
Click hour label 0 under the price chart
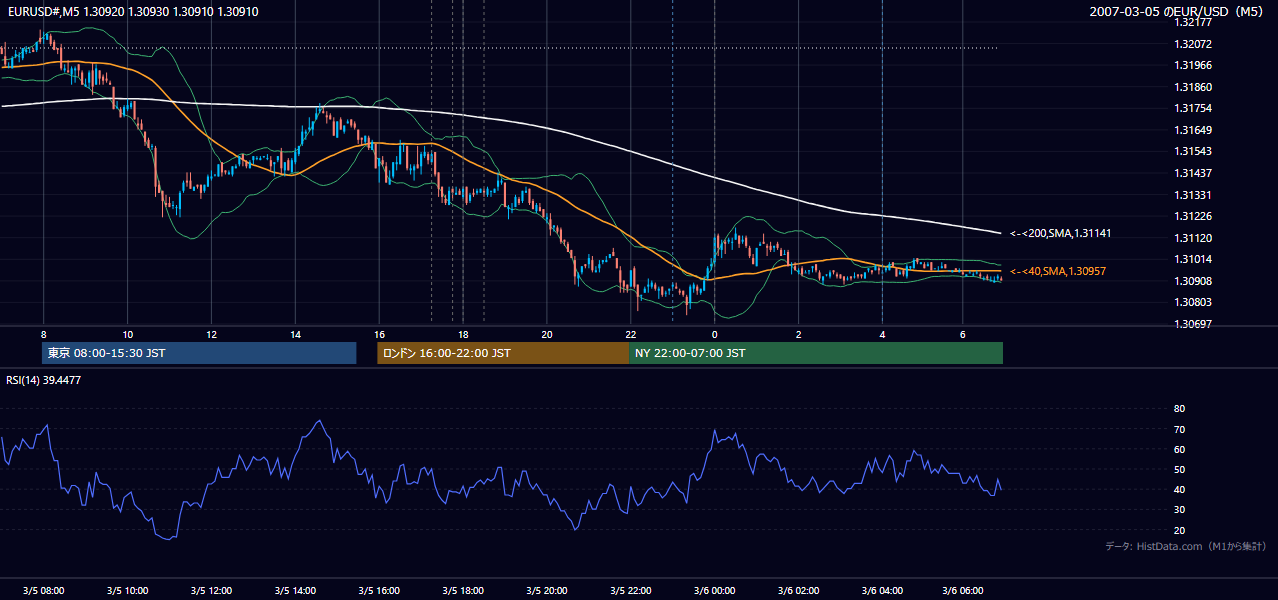(x=714, y=334)
